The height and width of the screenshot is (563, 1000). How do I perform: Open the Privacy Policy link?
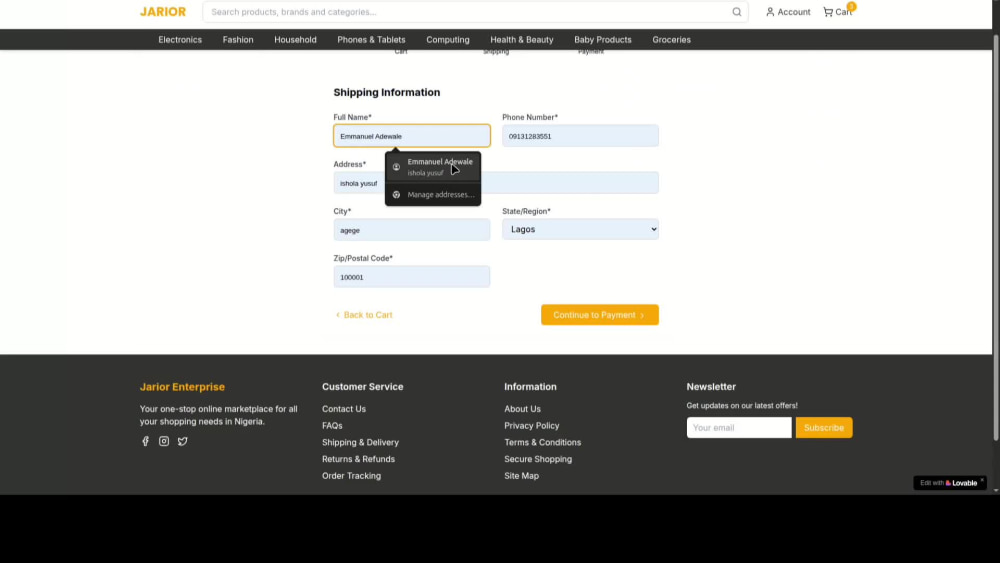click(532, 425)
